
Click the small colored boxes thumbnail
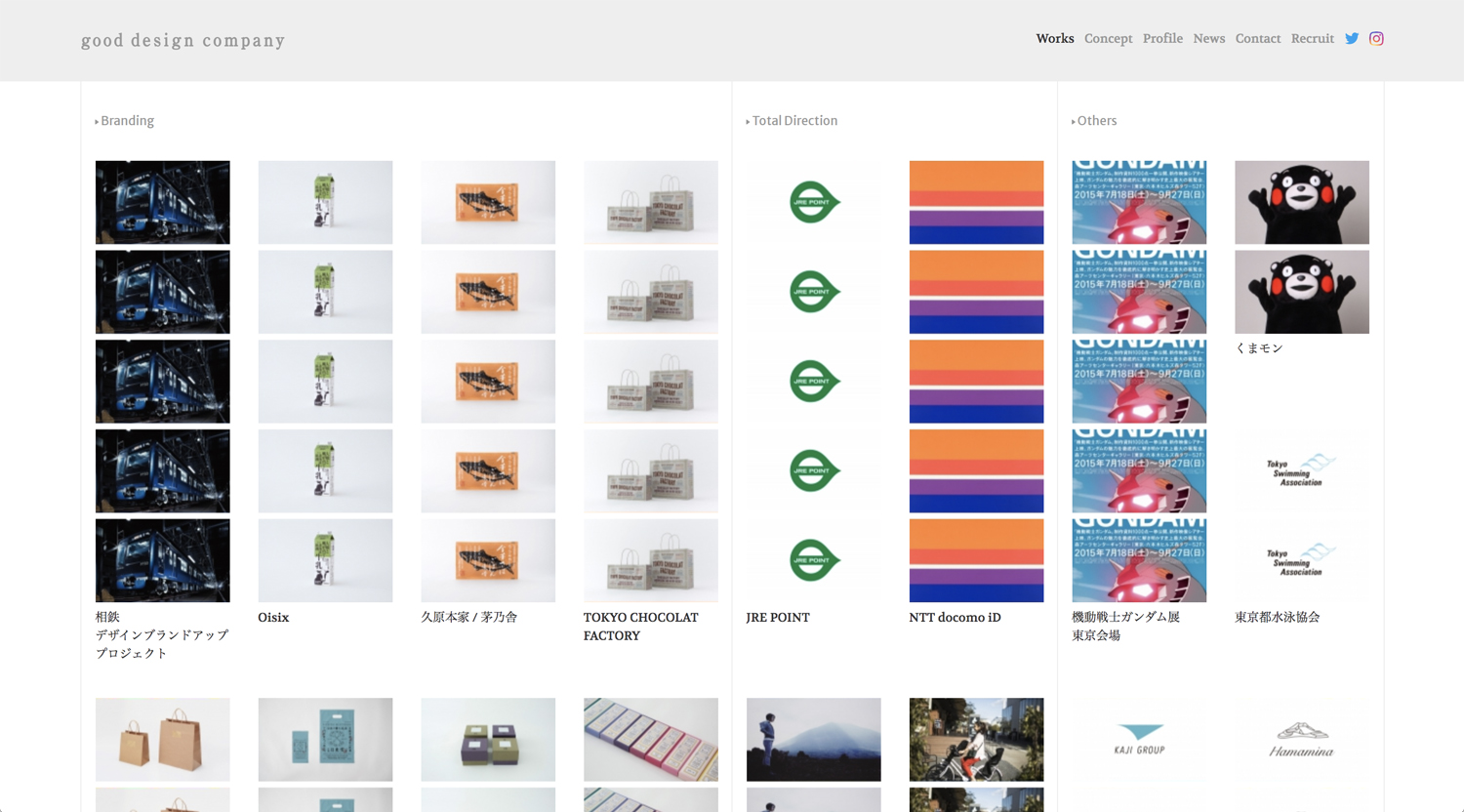click(488, 740)
